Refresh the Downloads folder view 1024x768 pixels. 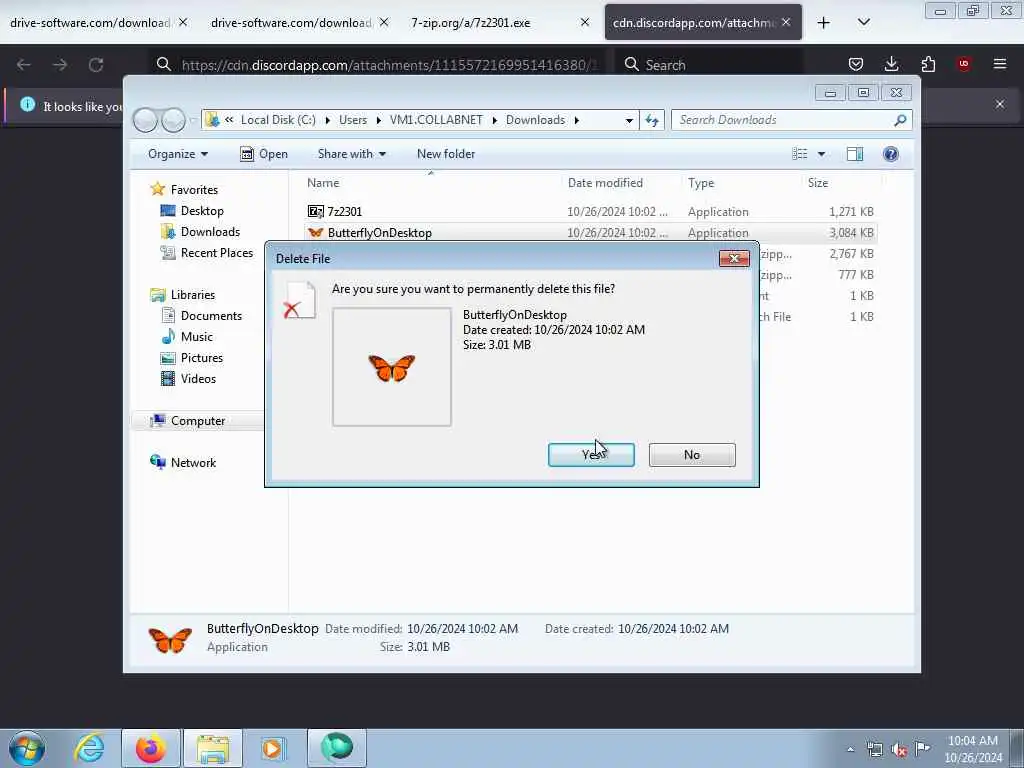[x=652, y=120]
